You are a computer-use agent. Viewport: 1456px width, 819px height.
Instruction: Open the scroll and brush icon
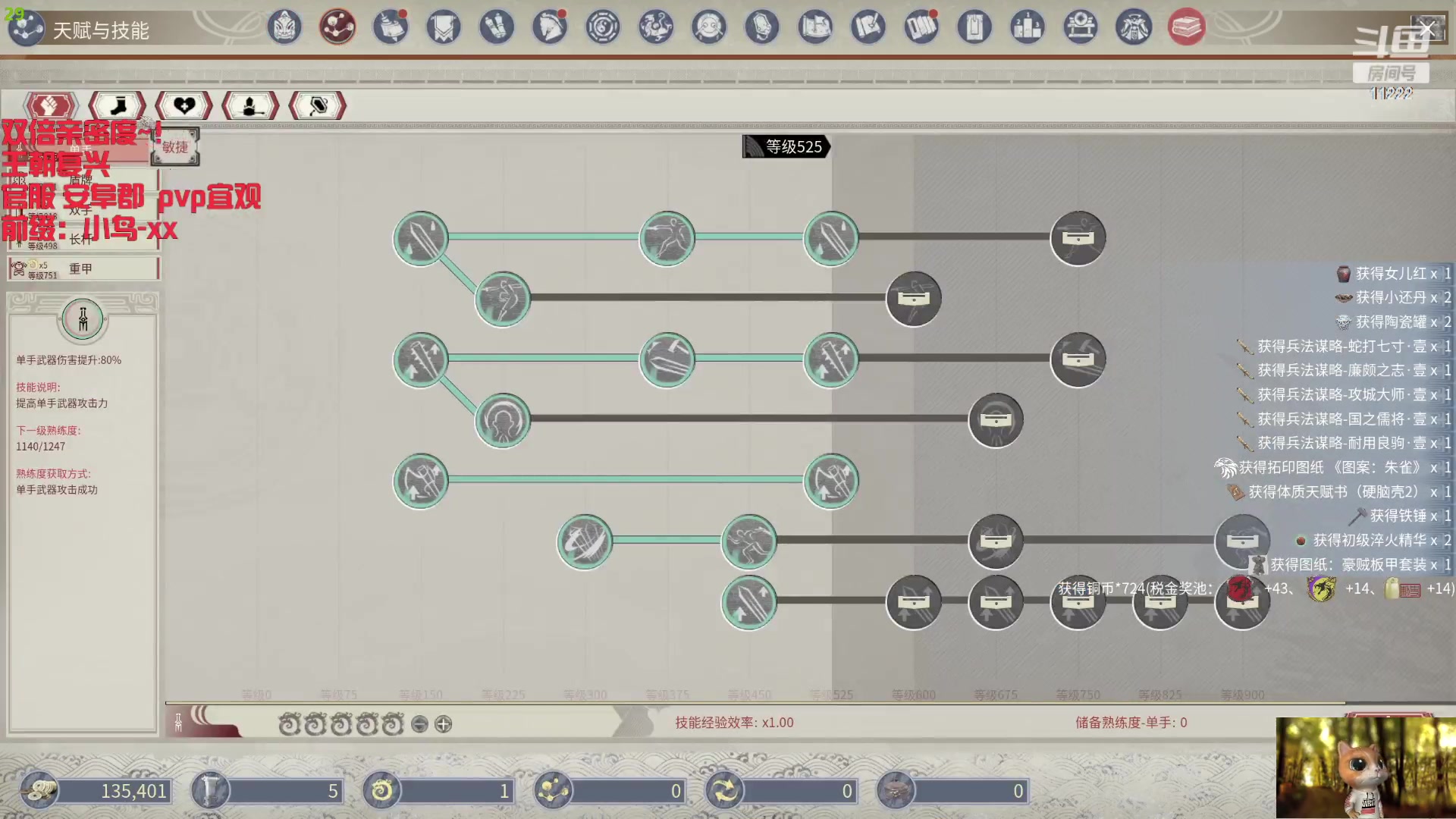click(x=868, y=27)
